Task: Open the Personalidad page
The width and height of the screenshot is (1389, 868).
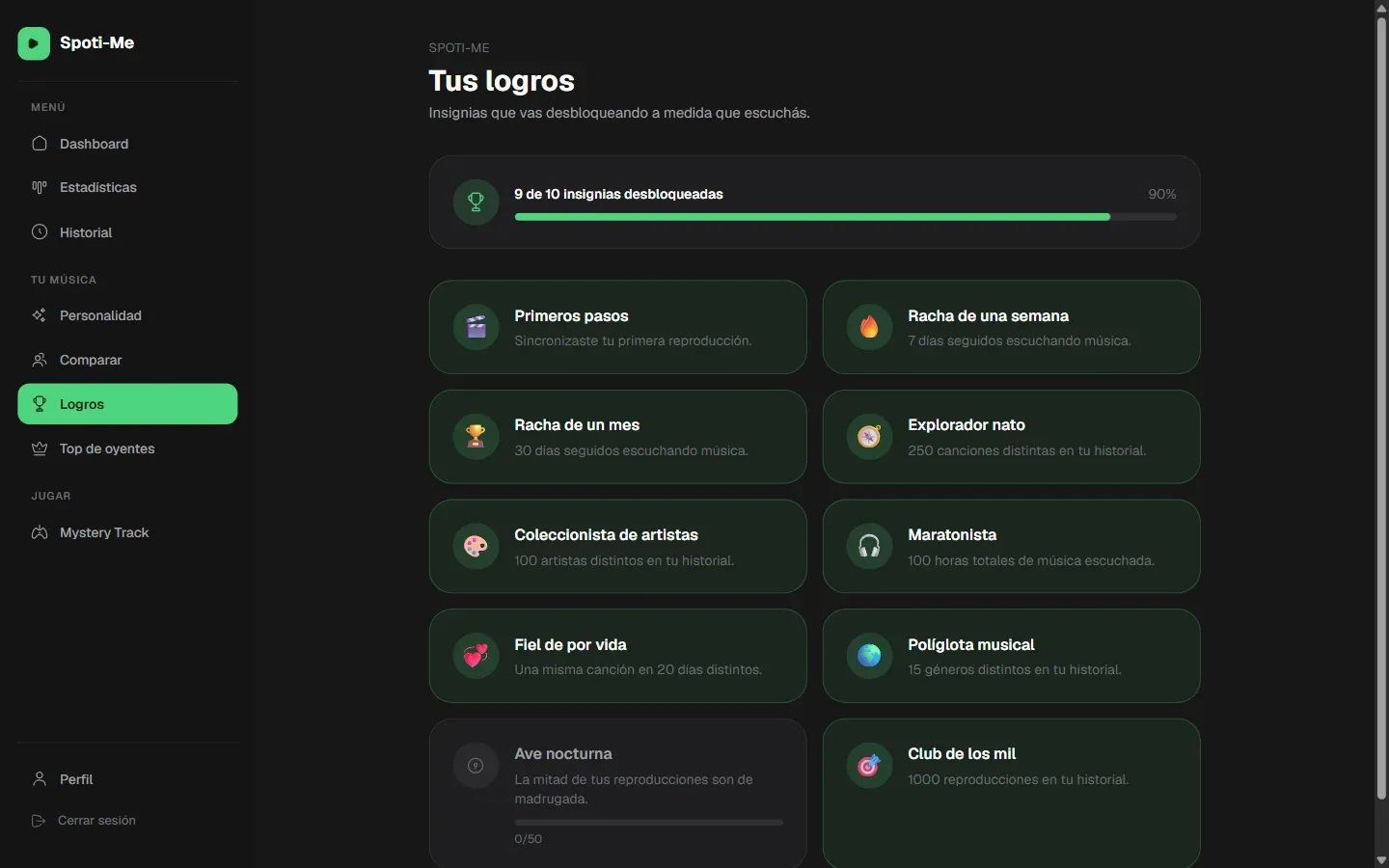Action: coord(127,315)
